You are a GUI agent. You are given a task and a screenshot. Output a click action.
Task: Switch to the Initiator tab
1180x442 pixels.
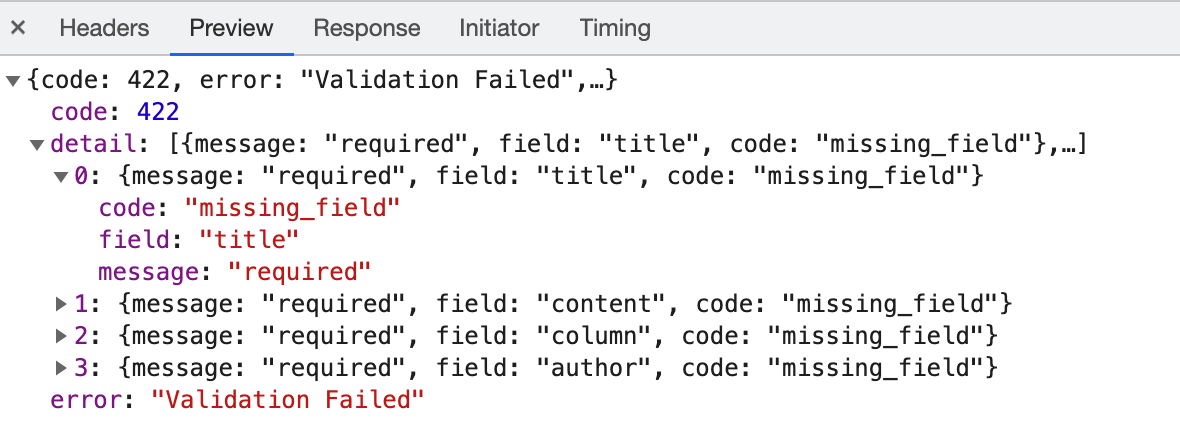click(499, 28)
